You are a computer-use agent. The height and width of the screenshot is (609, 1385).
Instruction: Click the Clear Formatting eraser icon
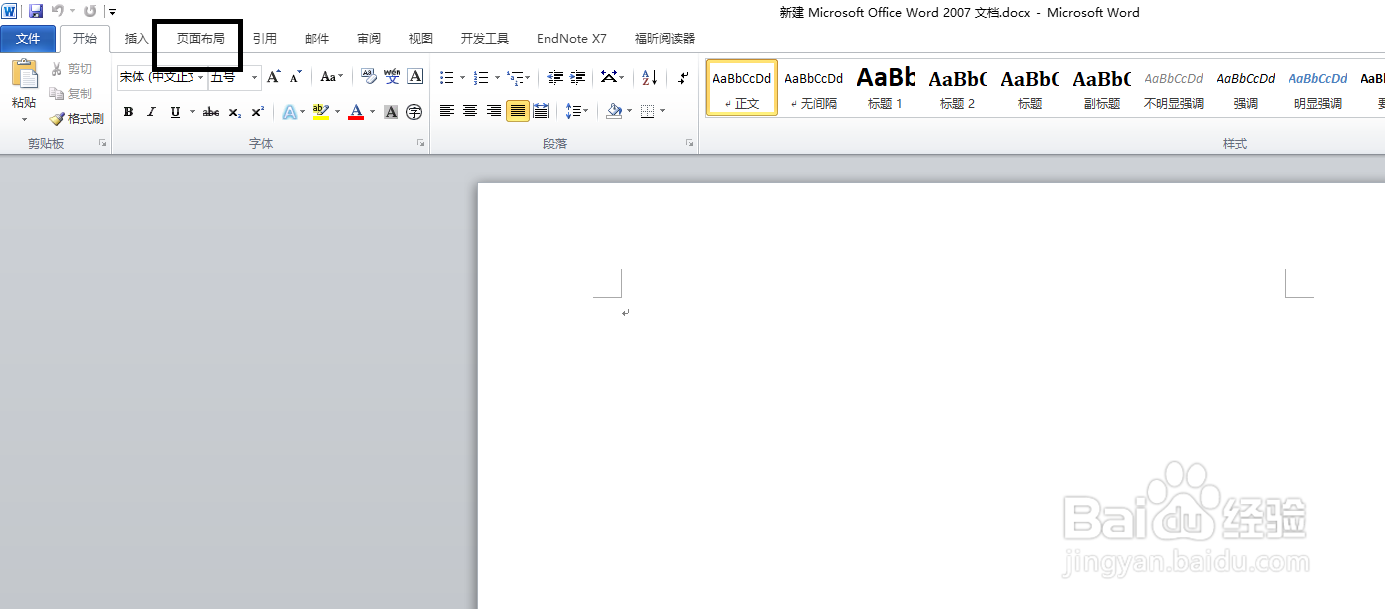[x=368, y=77]
